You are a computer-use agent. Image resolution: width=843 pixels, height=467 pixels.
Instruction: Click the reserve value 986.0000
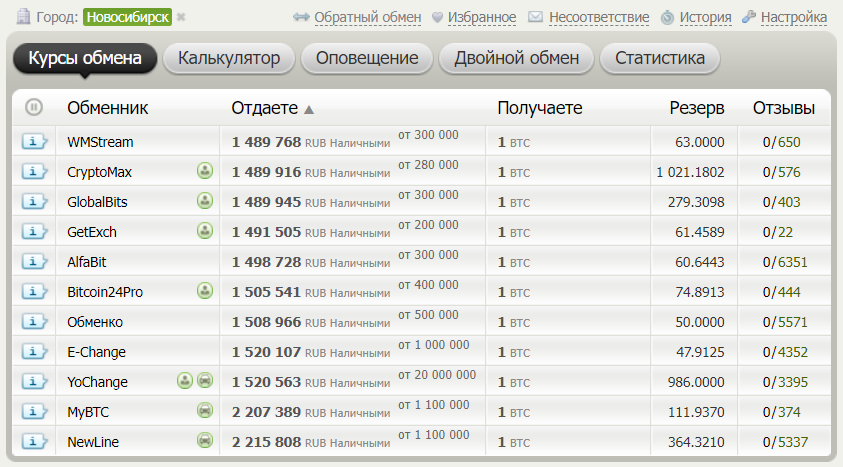pos(696,382)
